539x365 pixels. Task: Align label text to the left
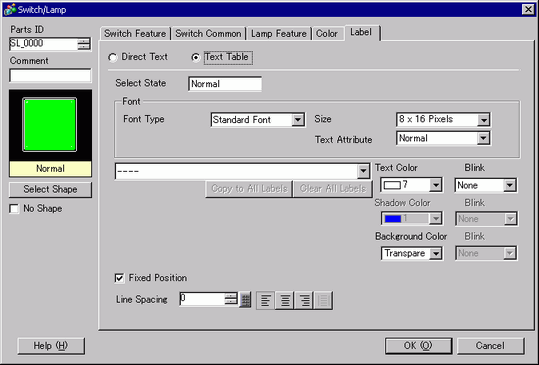265,300
